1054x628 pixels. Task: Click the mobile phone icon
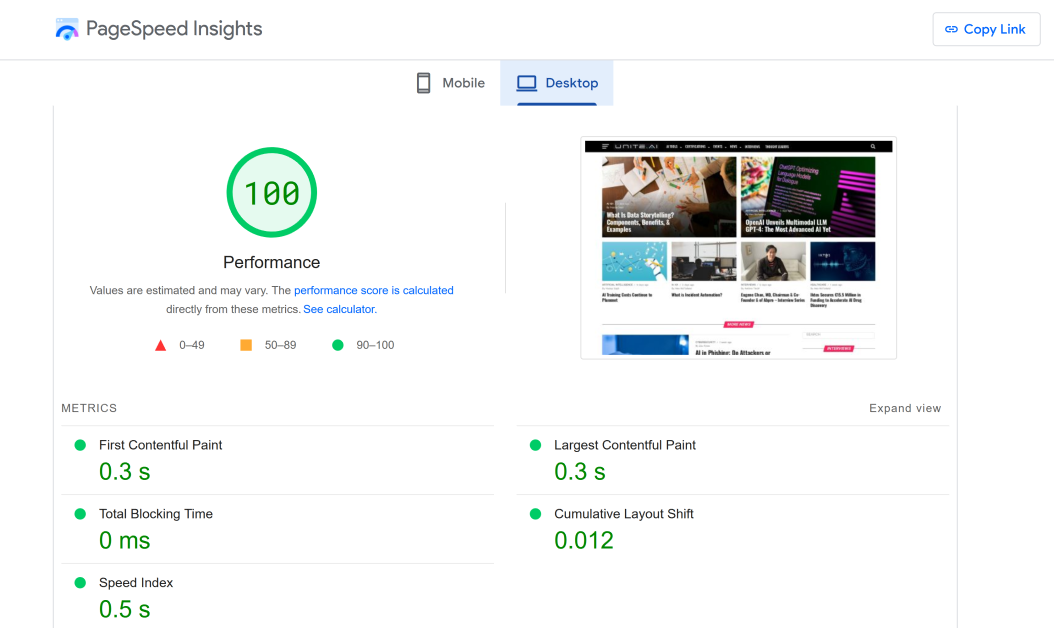click(x=424, y=83)
